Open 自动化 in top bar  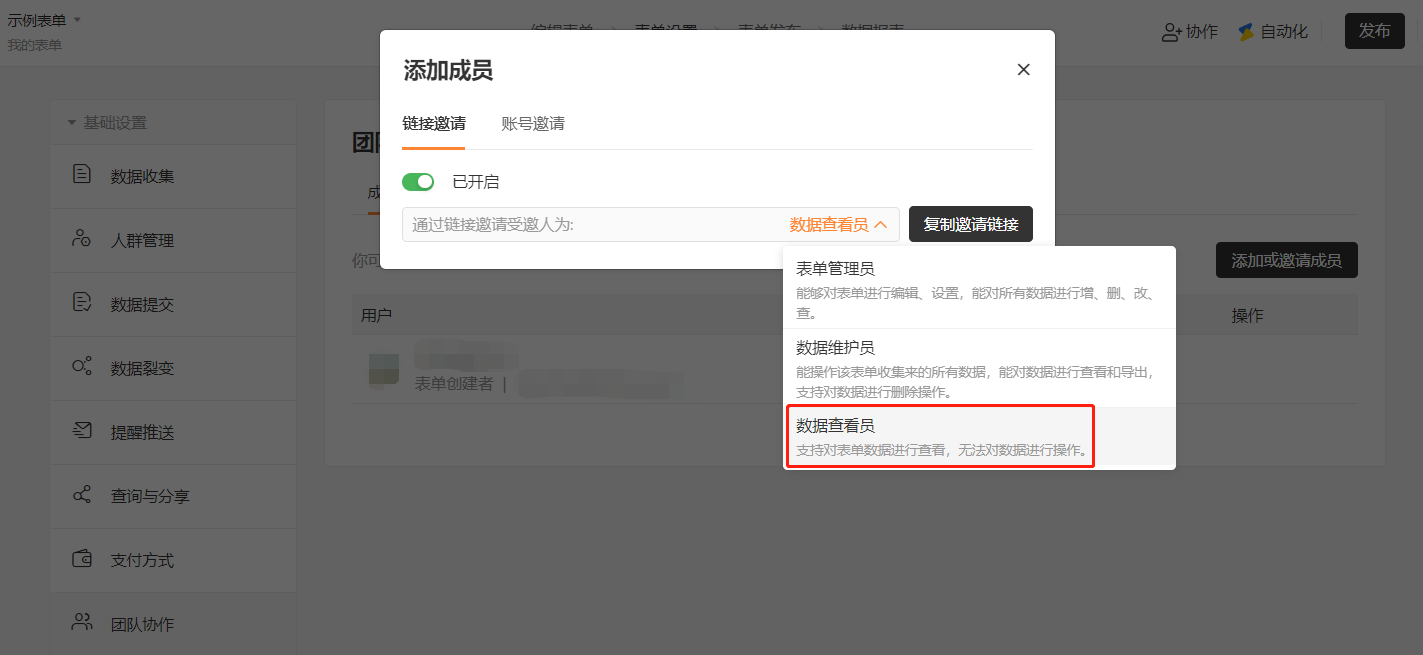point(1272,32)
